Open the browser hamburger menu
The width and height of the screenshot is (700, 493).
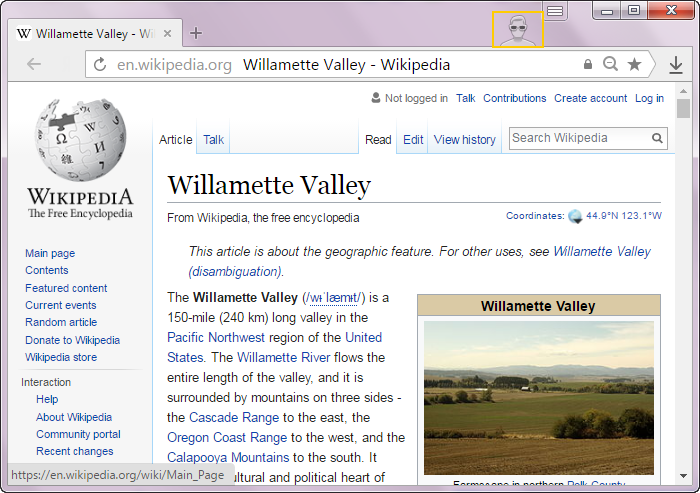pos(554,10)
